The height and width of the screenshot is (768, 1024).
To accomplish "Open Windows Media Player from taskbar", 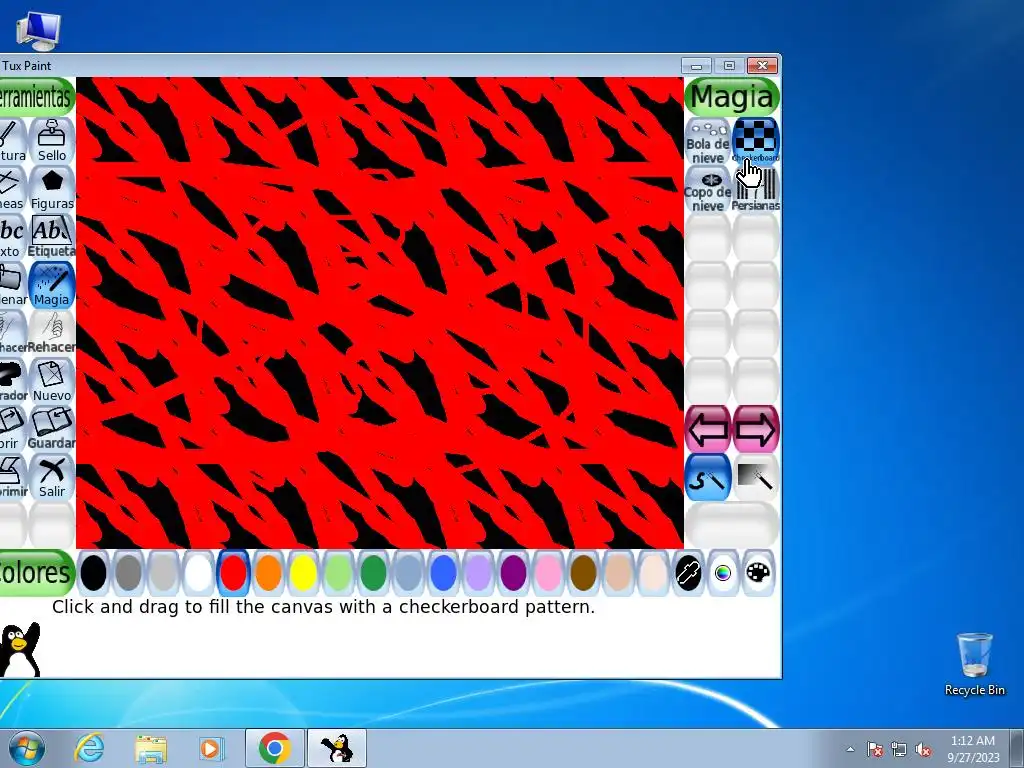I will [x=211, y=748].
